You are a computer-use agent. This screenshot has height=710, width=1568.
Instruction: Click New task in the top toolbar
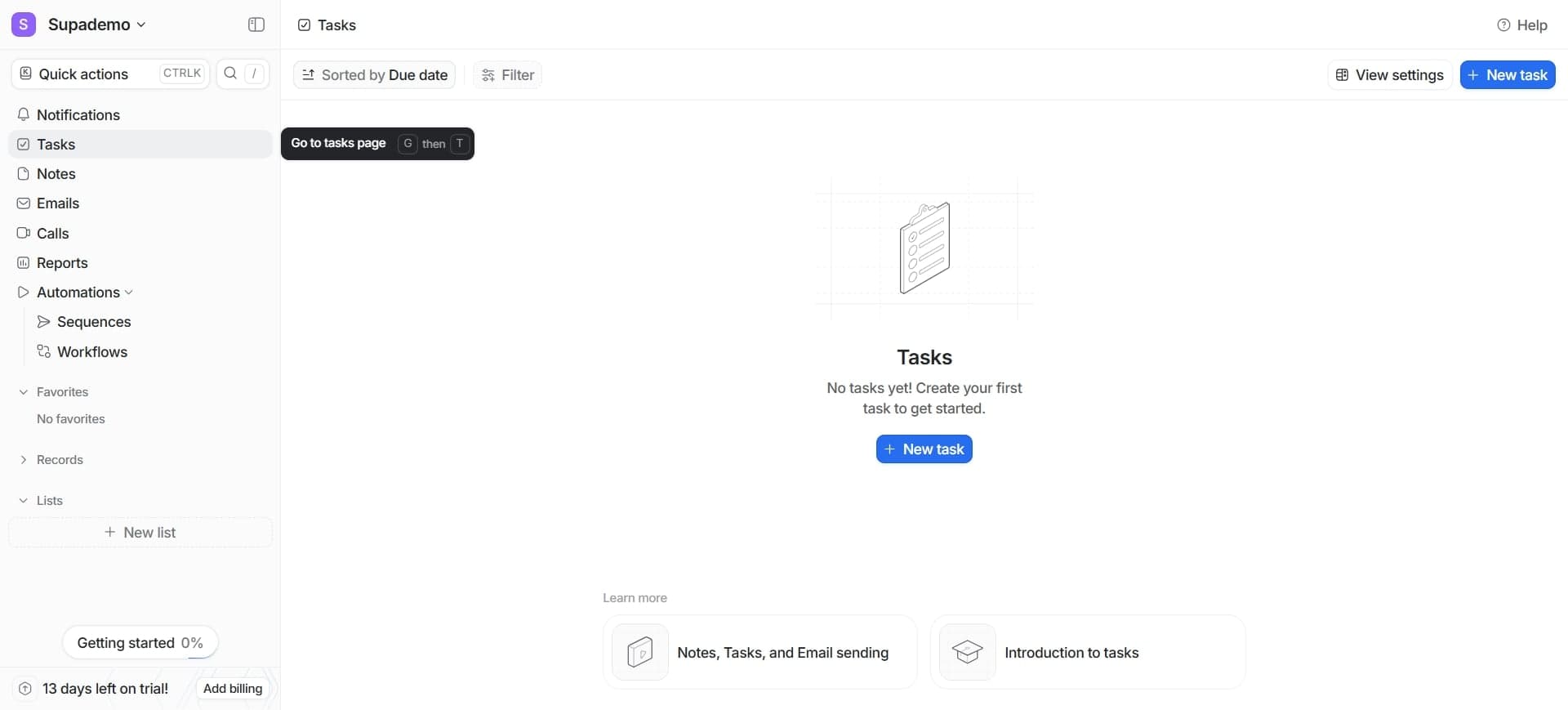1508,75
